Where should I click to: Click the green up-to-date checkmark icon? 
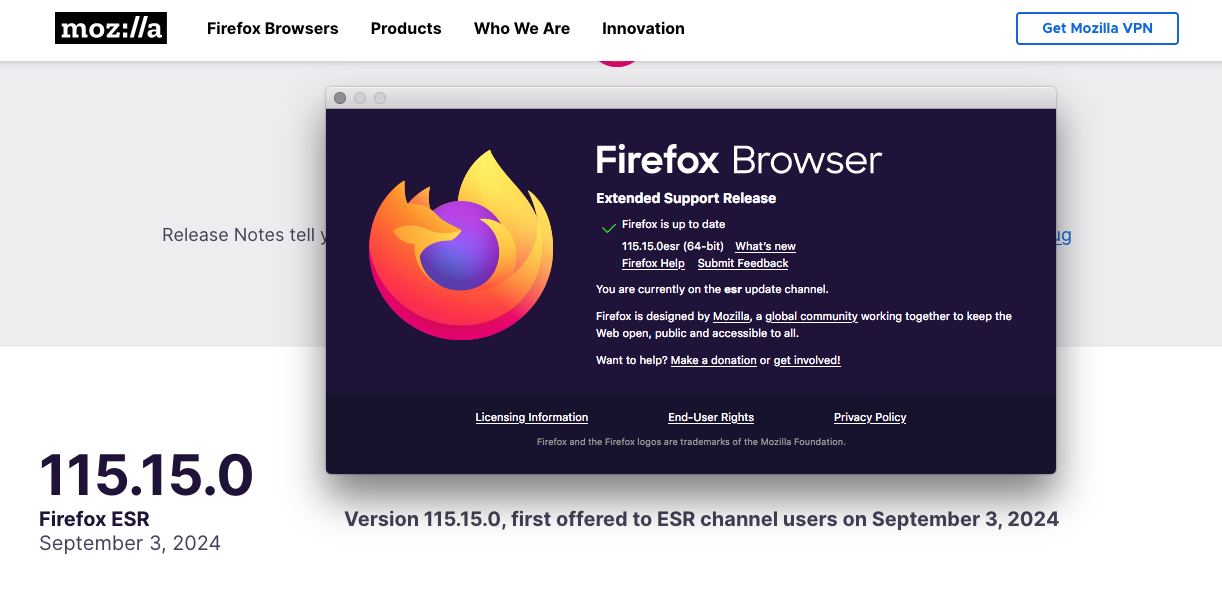point(608,228)
